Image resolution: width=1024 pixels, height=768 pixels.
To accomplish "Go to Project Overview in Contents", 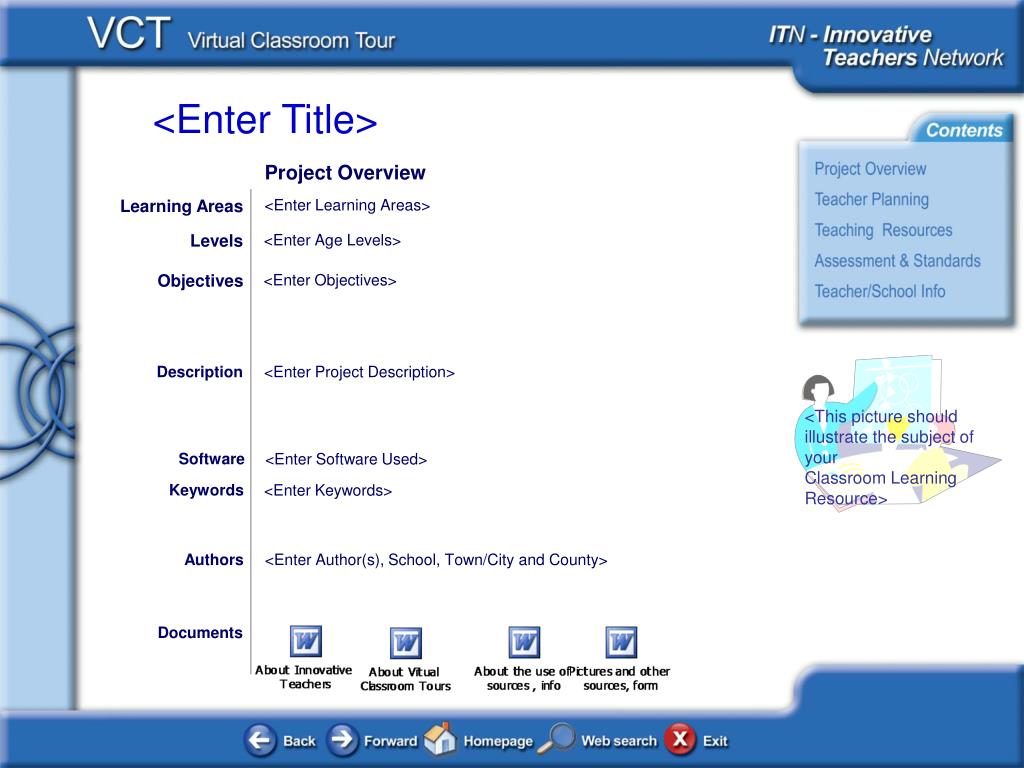I will coord(870,168).
